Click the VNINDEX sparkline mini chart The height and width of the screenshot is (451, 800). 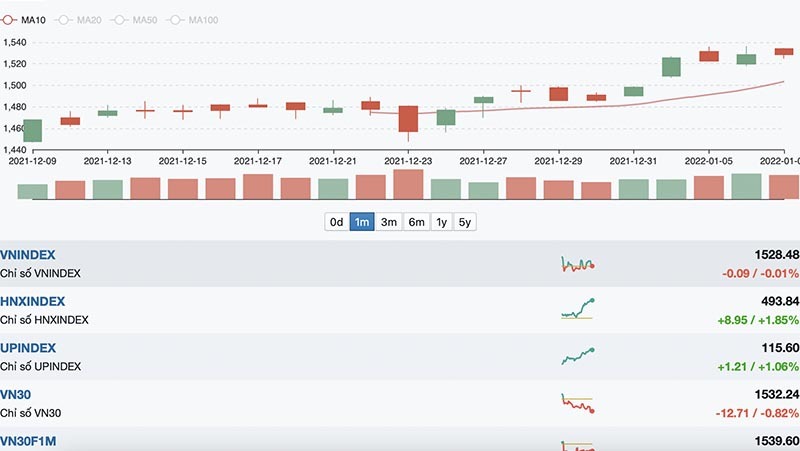[578, 264]
